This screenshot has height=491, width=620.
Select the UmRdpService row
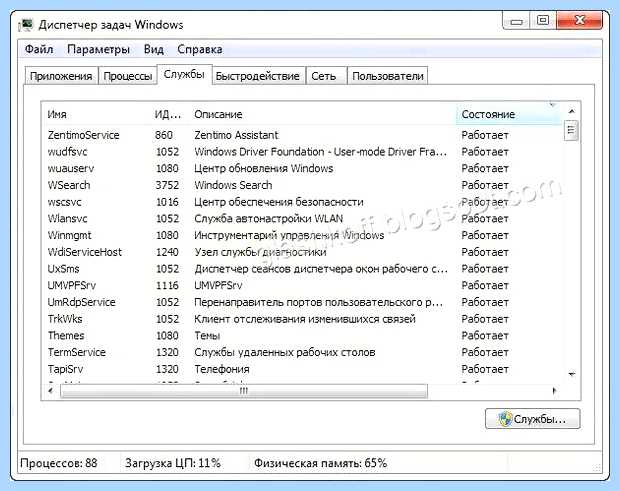(302, 302)
